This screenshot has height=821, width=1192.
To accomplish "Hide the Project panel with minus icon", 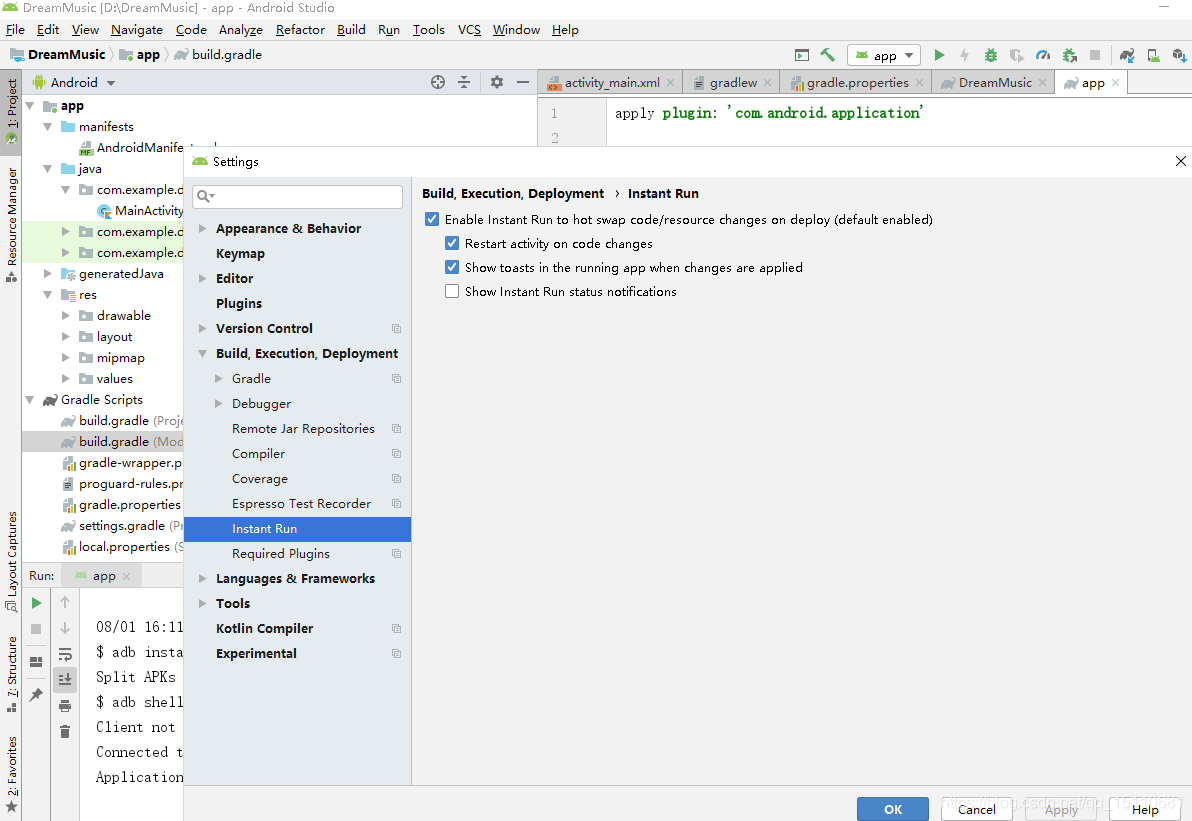I will [523, 82].
